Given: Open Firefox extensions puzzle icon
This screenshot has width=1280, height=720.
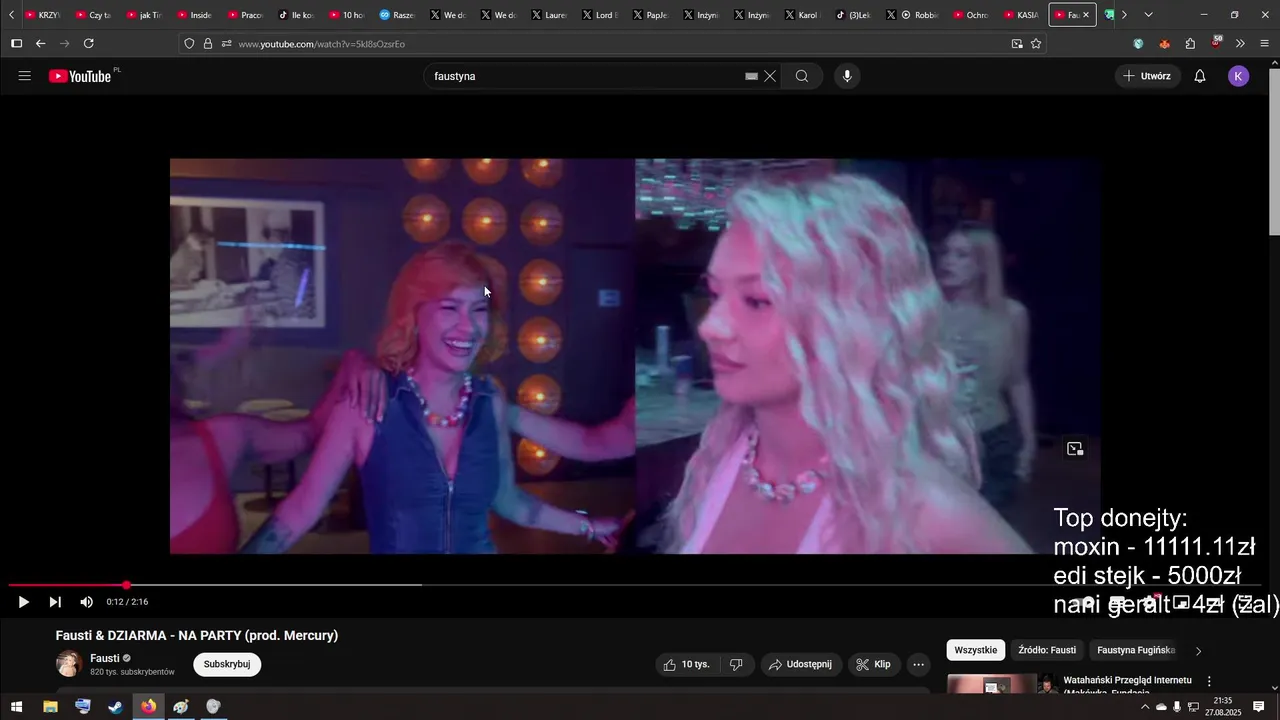Looking at the screenshot, I should pyautogui.click(x=1190, y=43).
